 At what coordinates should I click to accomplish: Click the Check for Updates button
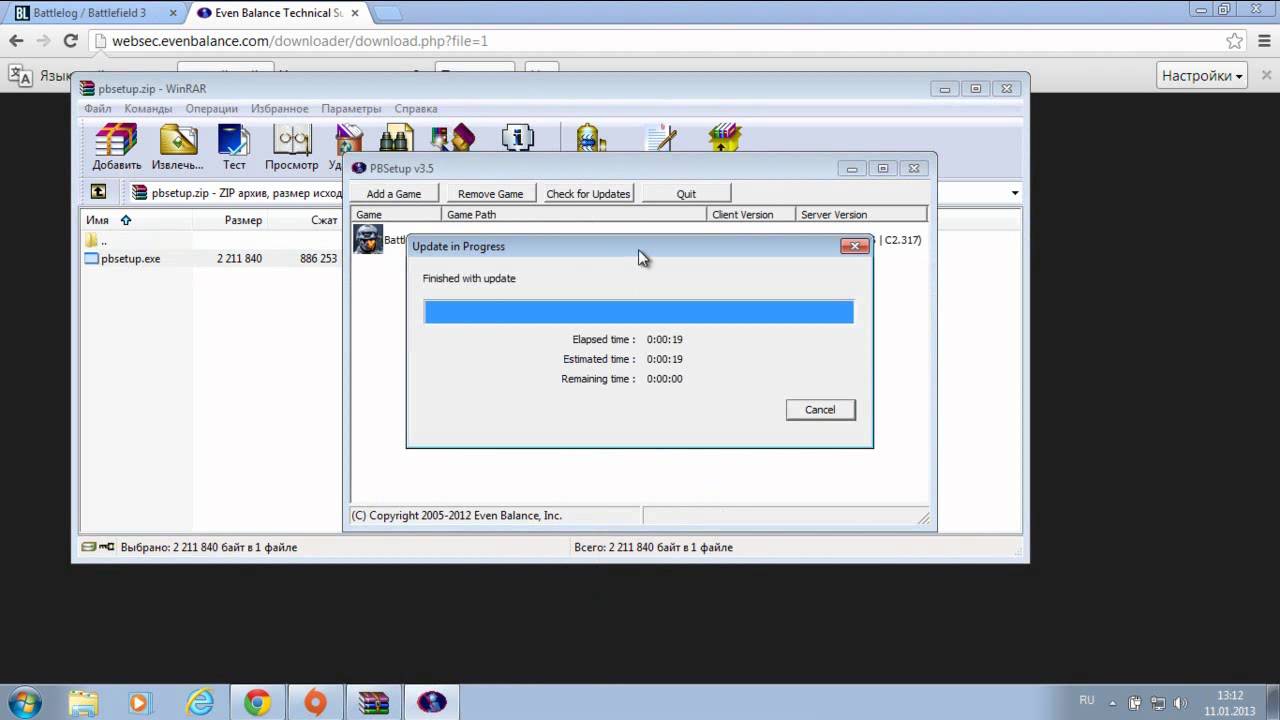(x=588, y=193)
